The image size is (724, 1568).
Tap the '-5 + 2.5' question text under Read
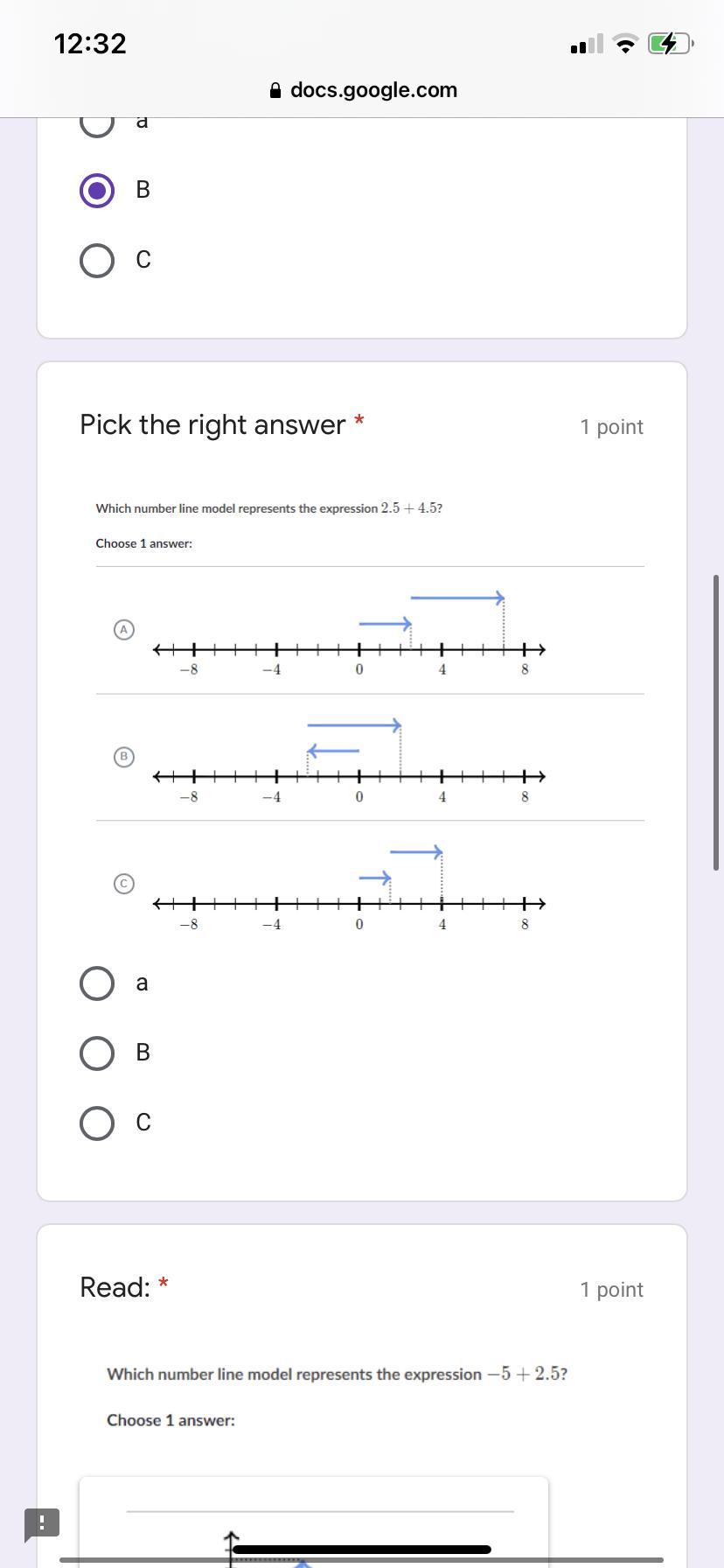point(337,1374)
